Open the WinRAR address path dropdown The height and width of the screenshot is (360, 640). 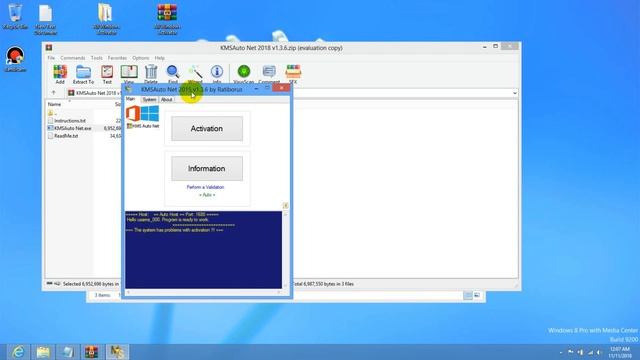515,93
